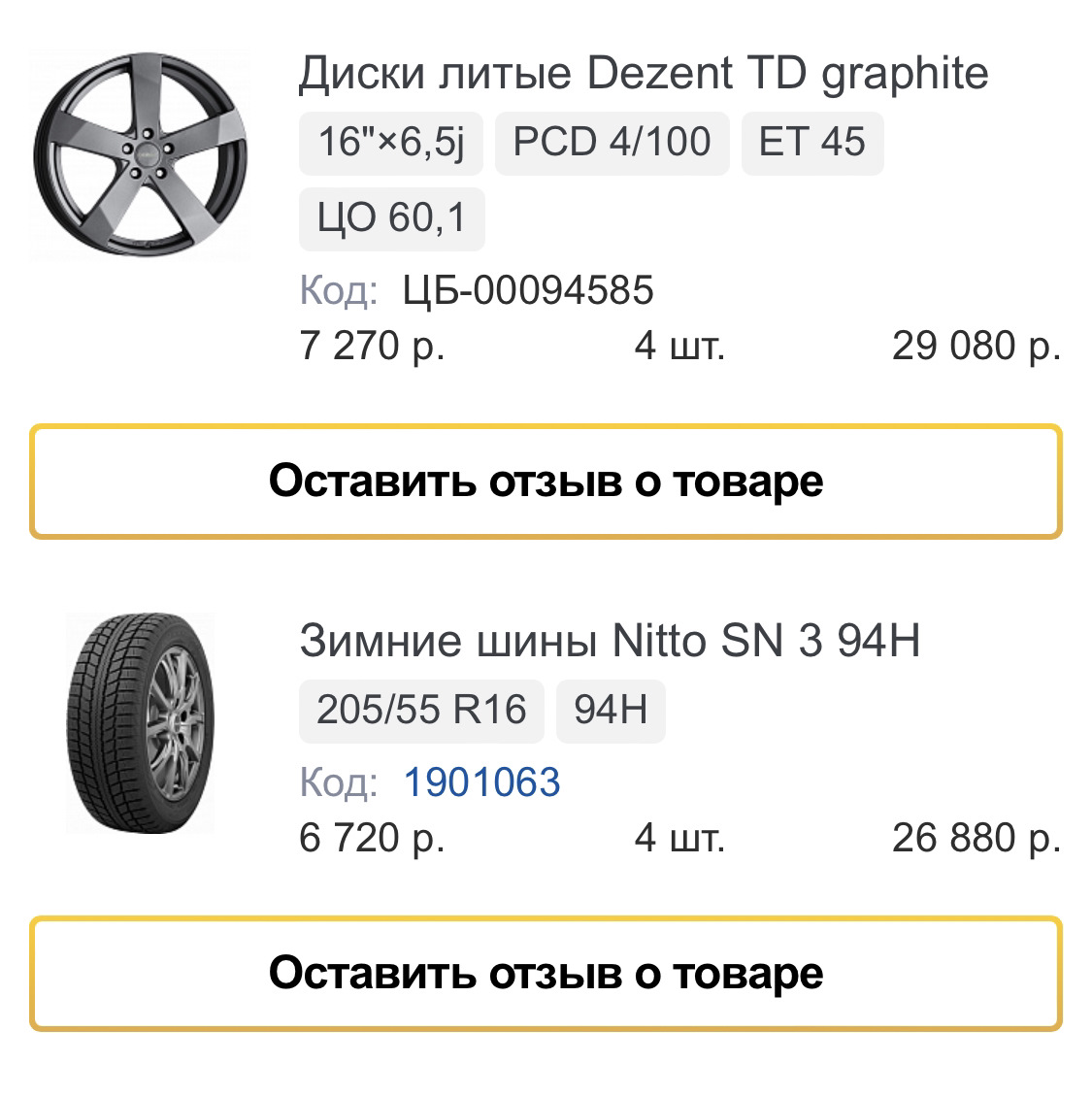
Task: Open the Зимние шины Nitto SN 3 title
Action: tap(610, 641)
